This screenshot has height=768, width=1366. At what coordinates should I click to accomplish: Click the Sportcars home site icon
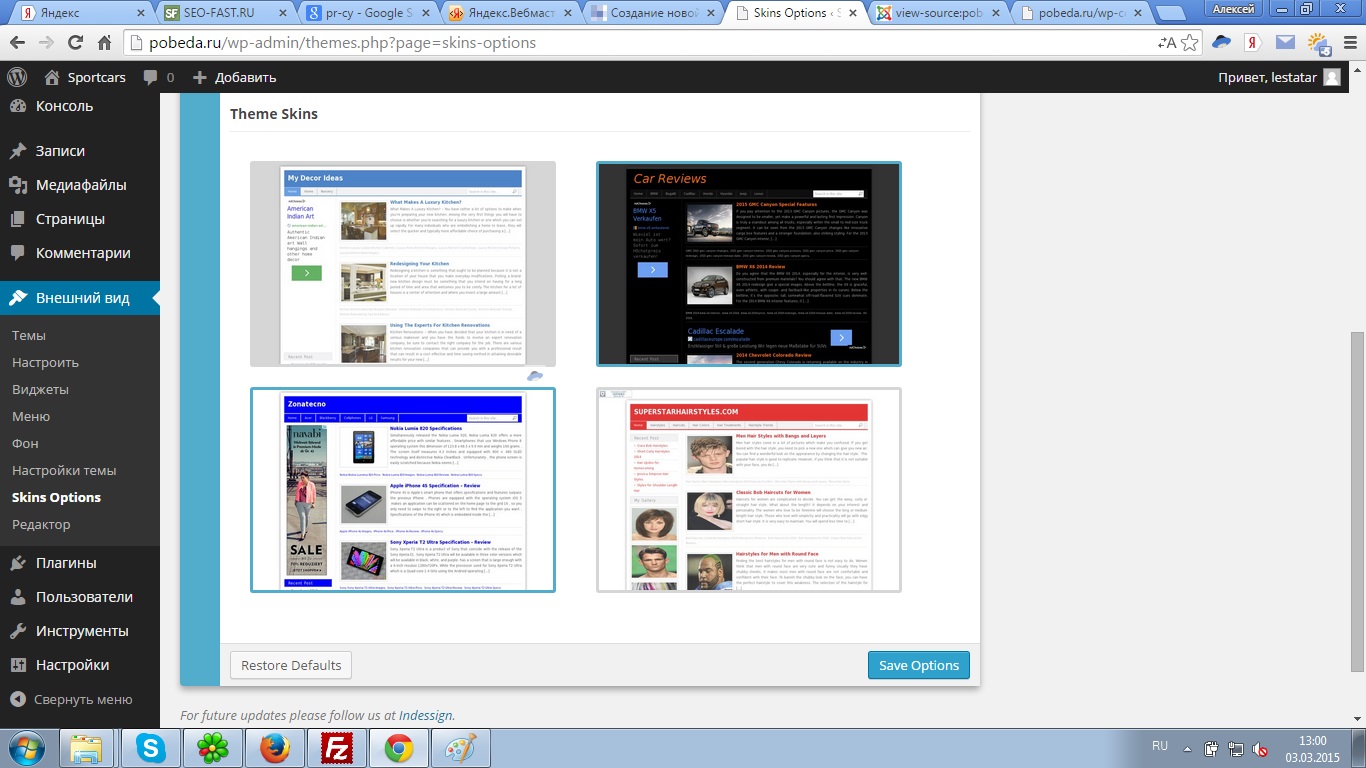pos(52,77)
